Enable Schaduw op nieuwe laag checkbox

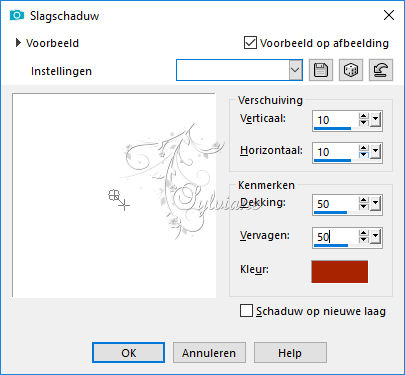(246, 311)
